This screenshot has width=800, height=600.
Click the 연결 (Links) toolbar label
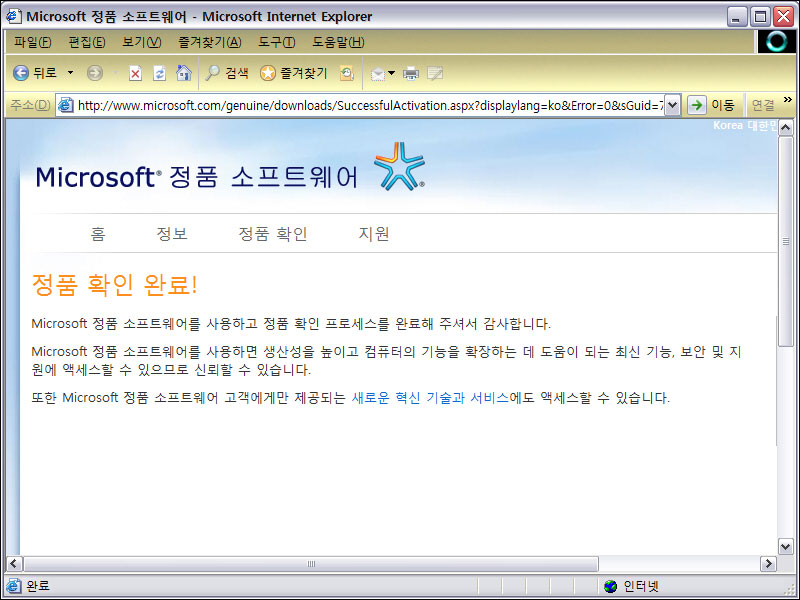click(x=763, y=106)
